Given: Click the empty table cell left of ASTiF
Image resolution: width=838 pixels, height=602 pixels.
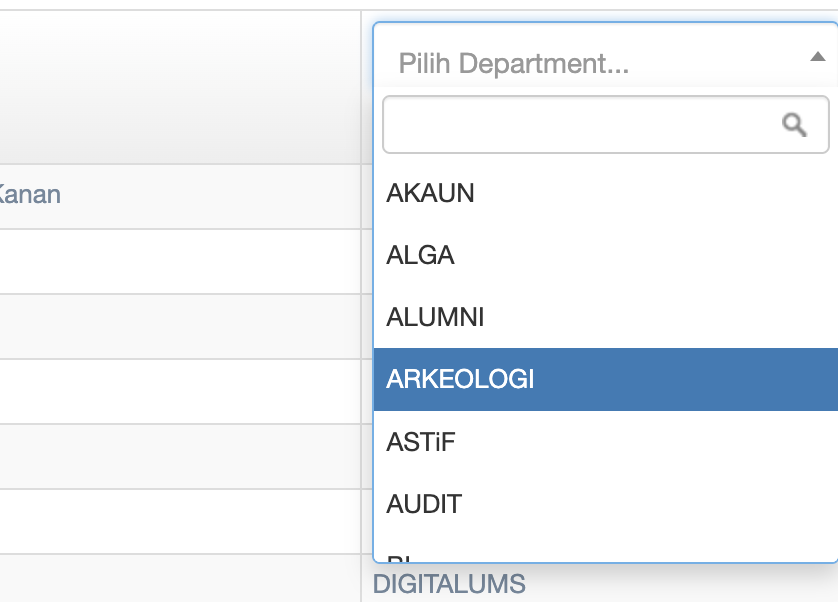Looking at the screenshot, I should click(180, 456).
